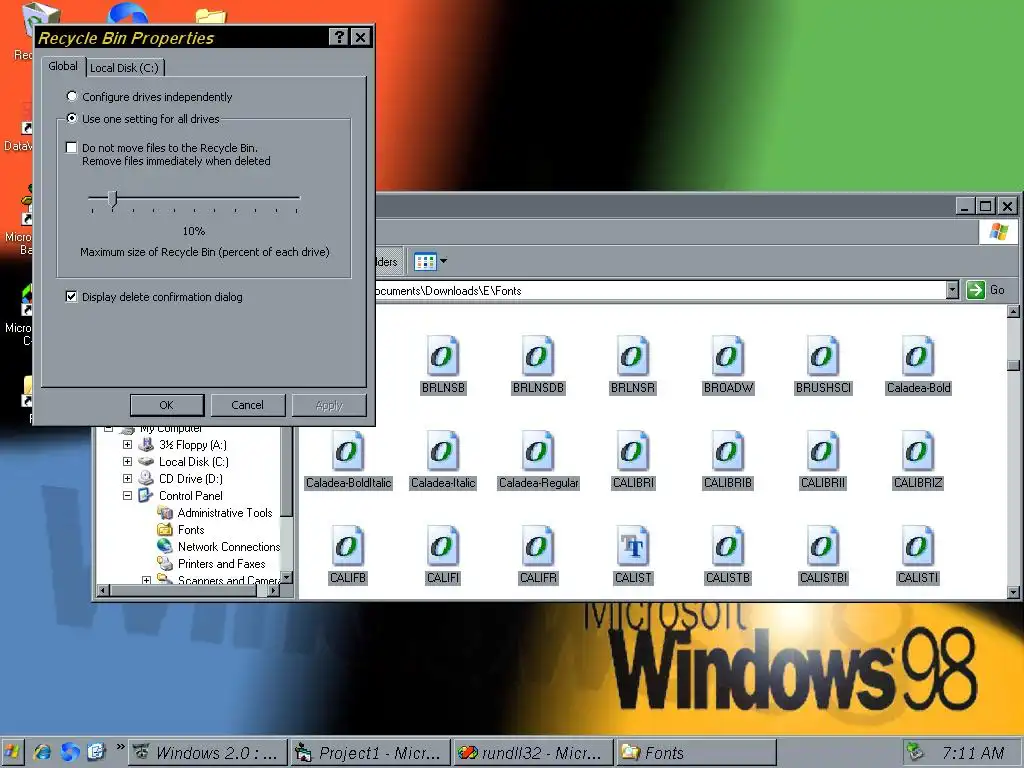The image size is (1024, 768).
Task: Switch to the Local Disk (C:) tab
Action: (x=124, y=68)
